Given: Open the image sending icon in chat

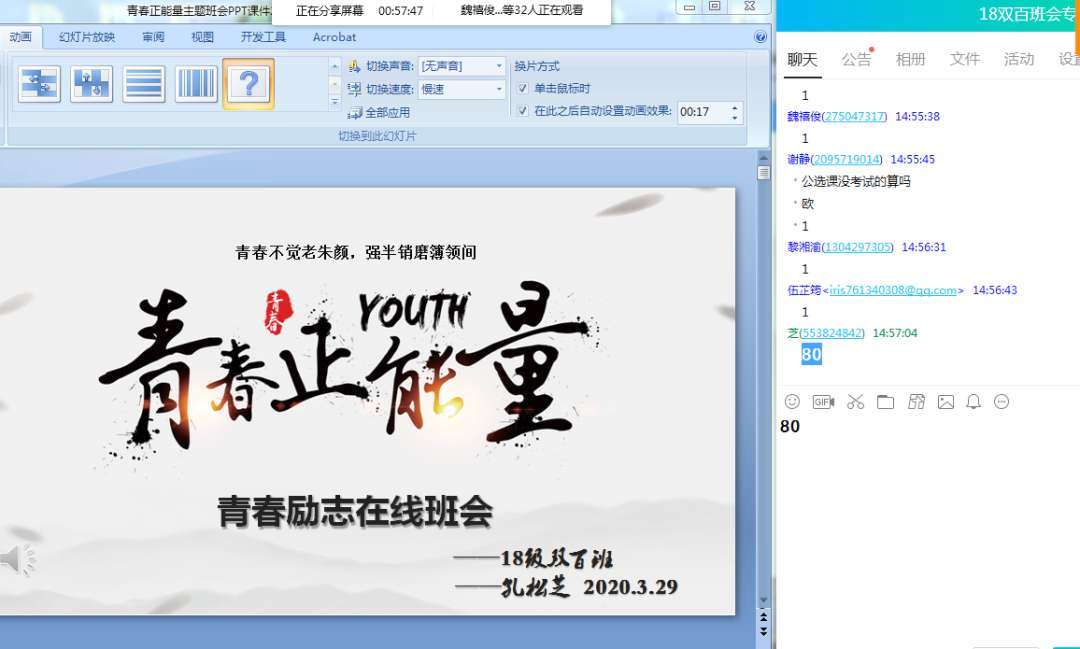Looking at the screenshot, I should pos(946,402).
